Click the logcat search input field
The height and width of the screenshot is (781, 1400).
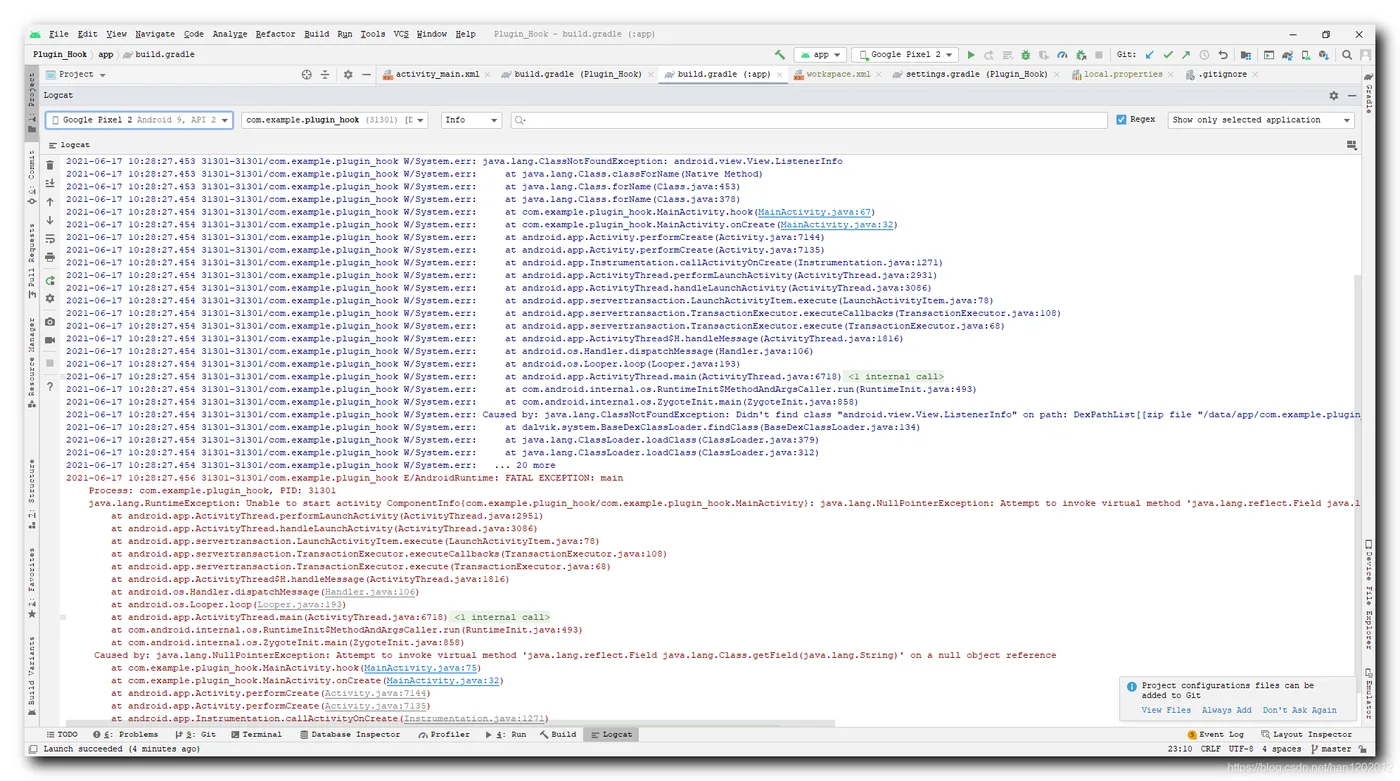coord(809,120)
